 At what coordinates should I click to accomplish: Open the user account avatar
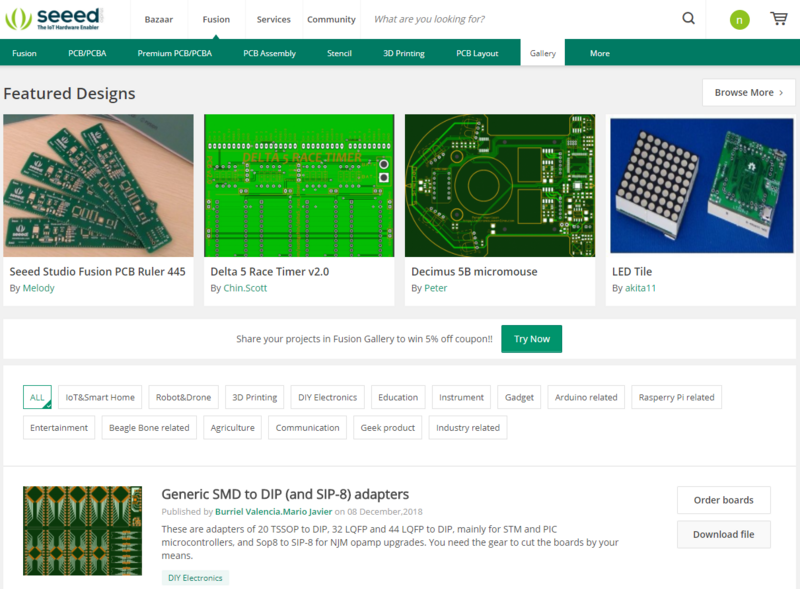coord(739,20)
